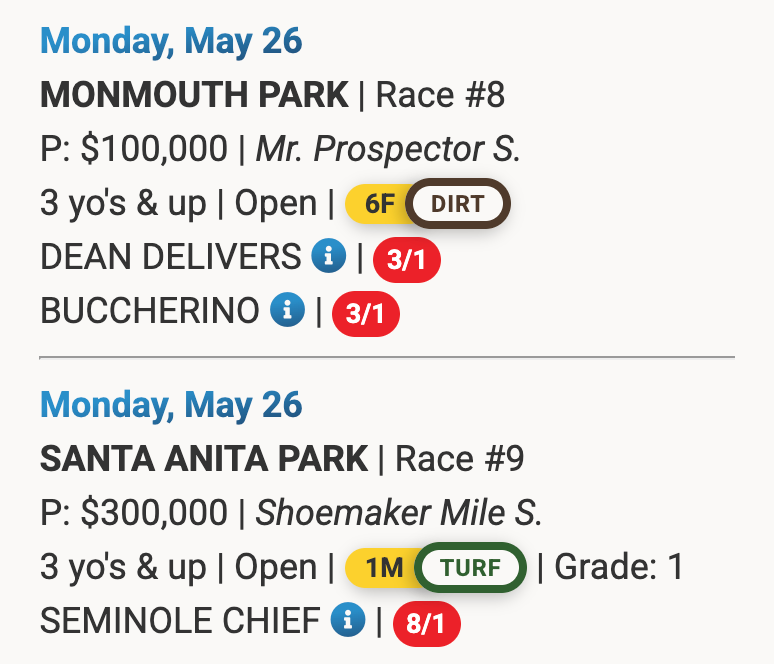Click MONMOUTH PARK track name
774x664 pixels.
[194, 95]
